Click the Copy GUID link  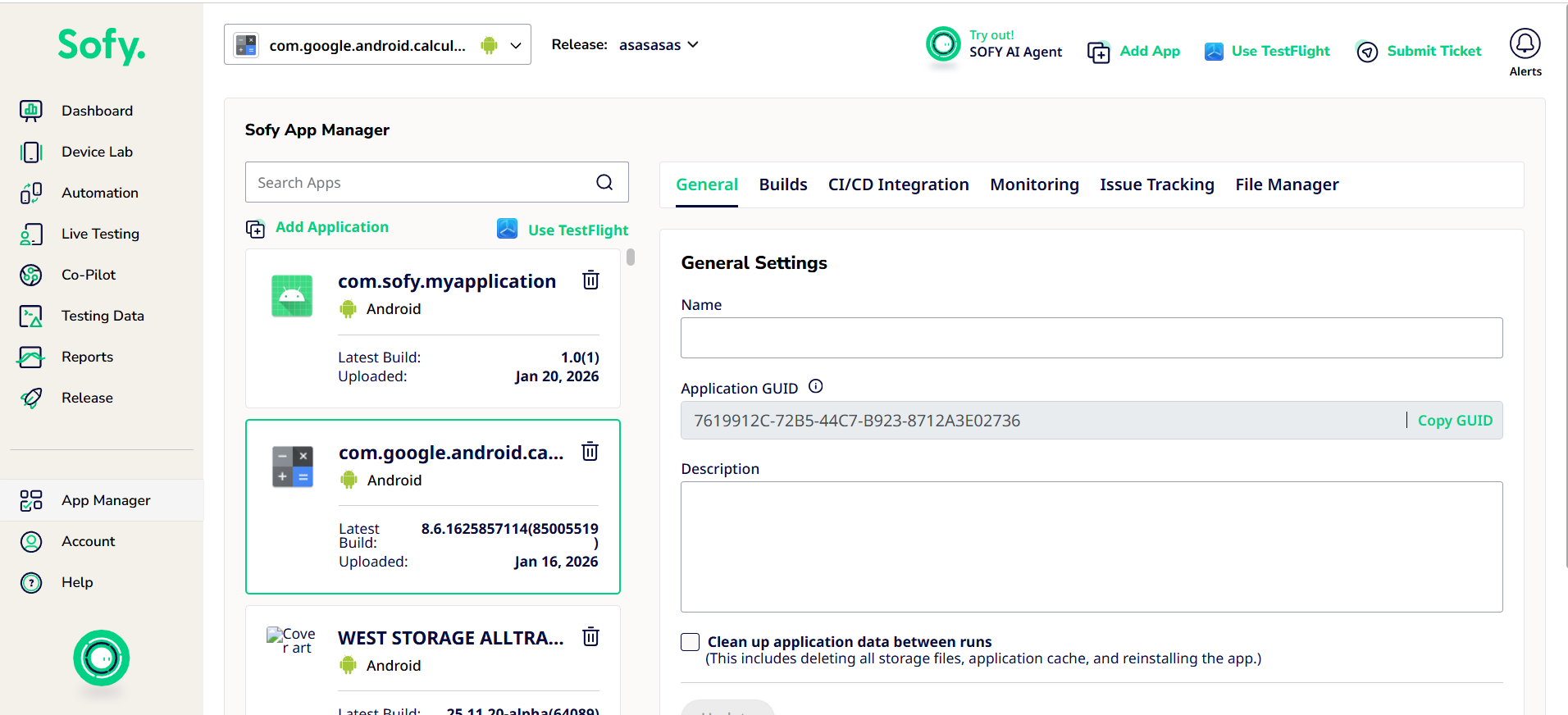[x=1455, y=421]
